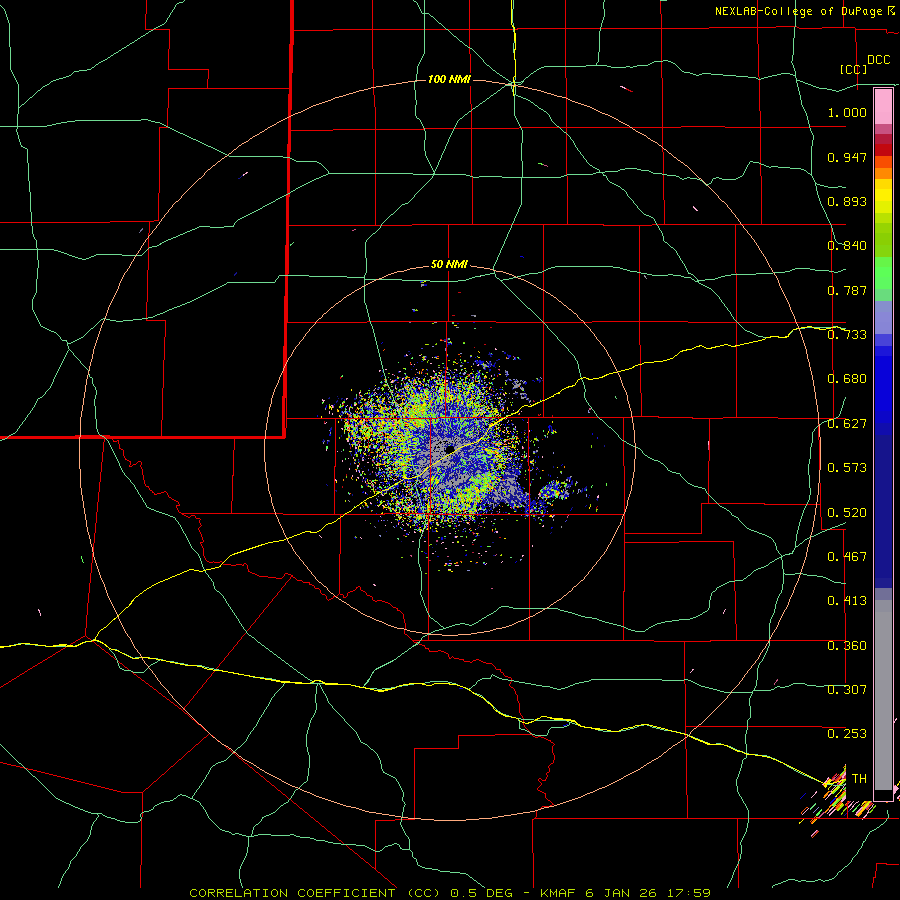Click the 0.627 scale value

(x=847, y=424)
